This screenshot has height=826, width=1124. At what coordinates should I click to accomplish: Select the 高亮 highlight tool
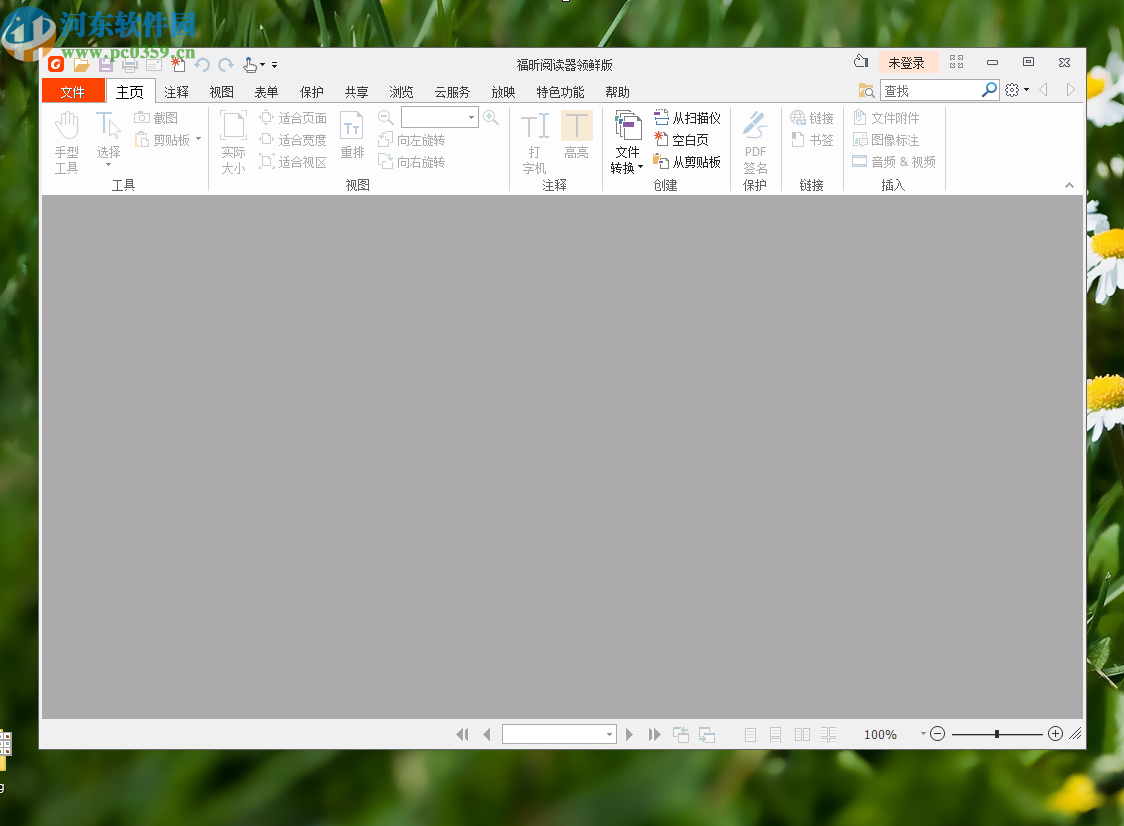576,136
